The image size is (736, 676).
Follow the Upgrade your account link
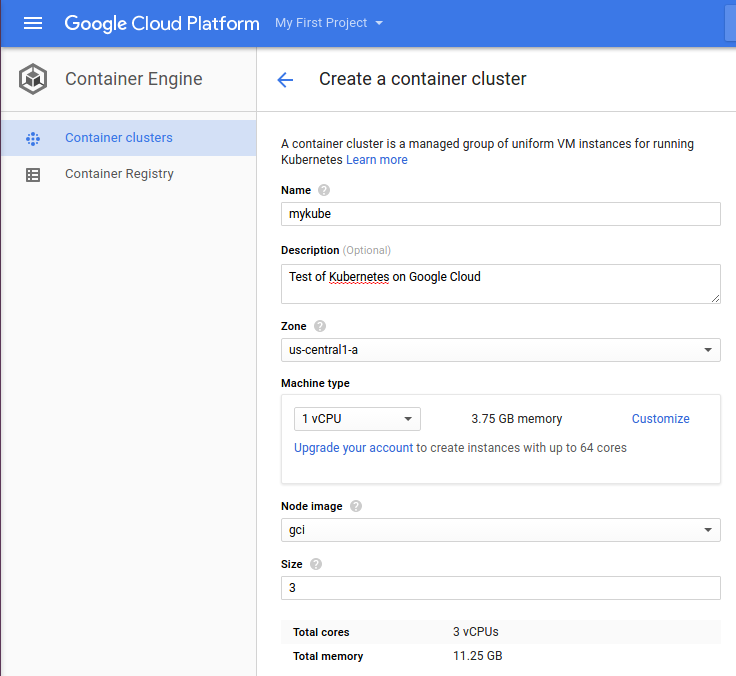(x=353, y=448)
